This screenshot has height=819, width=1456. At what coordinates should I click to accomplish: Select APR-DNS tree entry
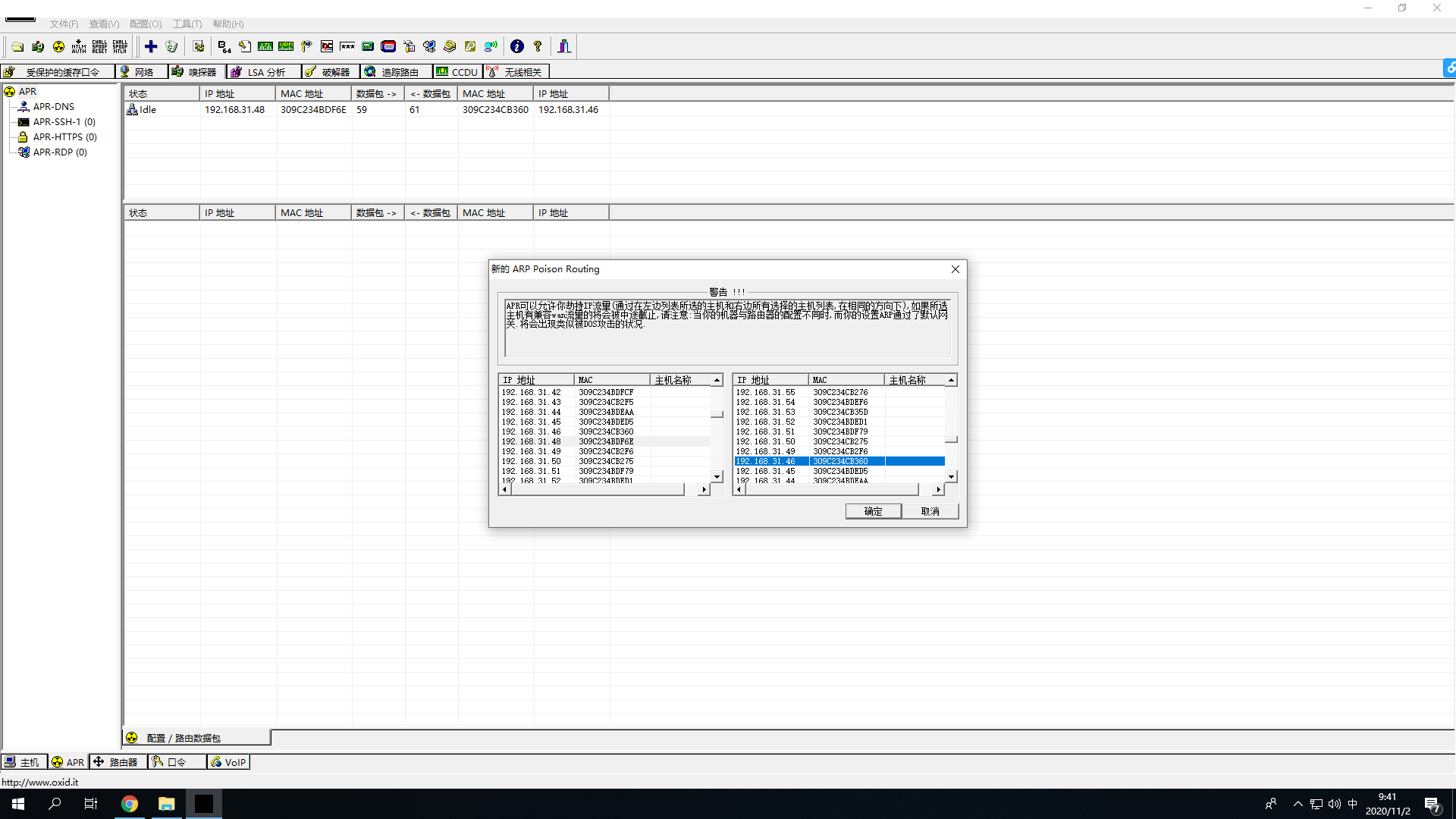(x=53, y=107)
